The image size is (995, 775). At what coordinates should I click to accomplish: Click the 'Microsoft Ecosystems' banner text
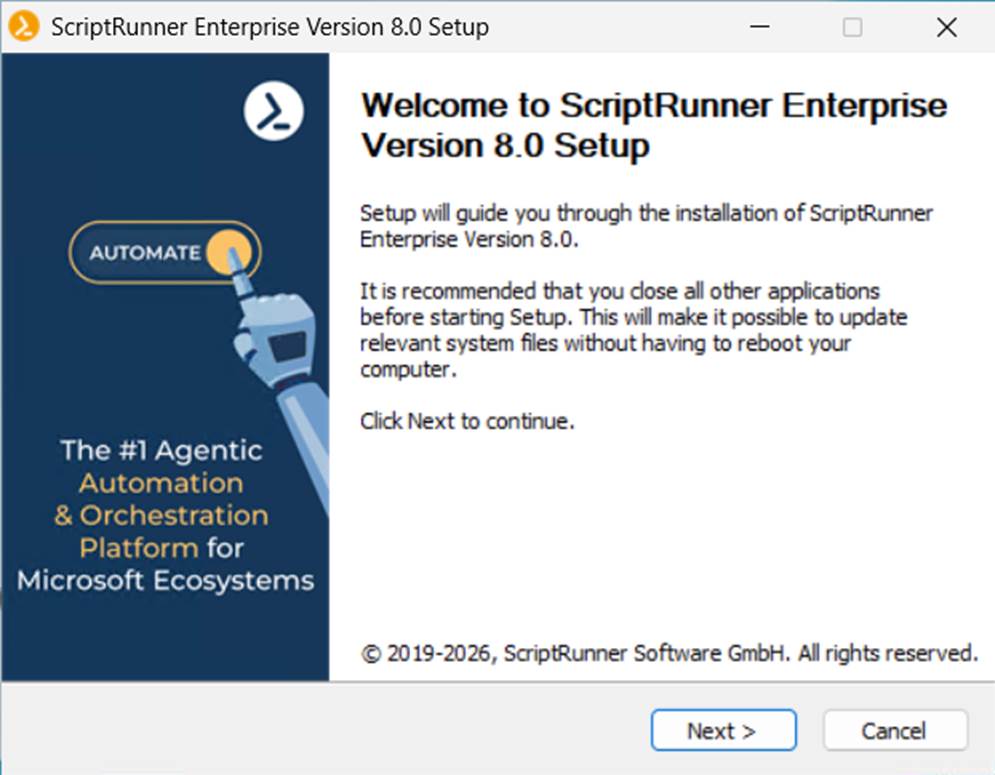pos(165,580)
